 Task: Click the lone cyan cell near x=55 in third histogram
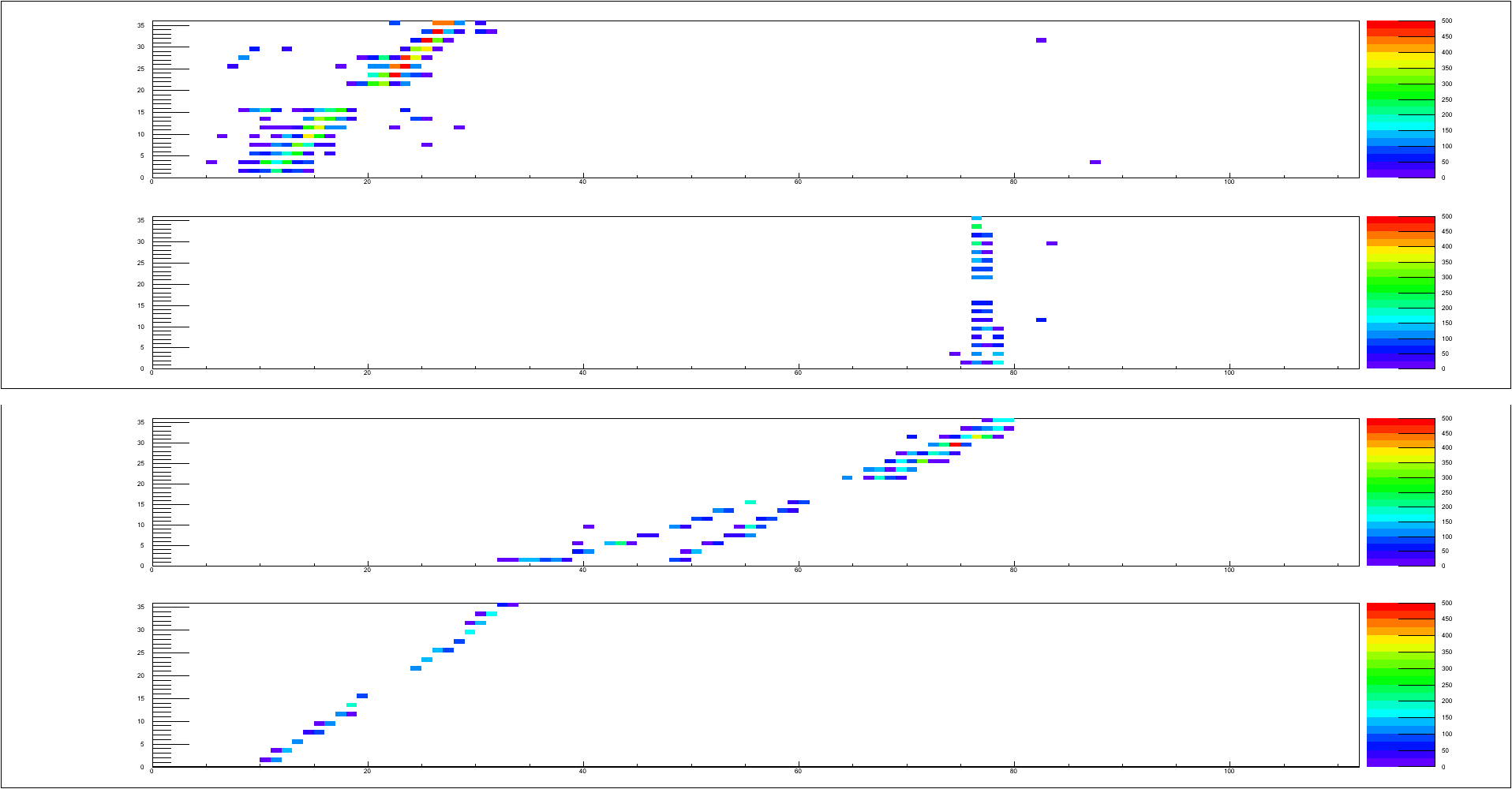pos(750,502)
